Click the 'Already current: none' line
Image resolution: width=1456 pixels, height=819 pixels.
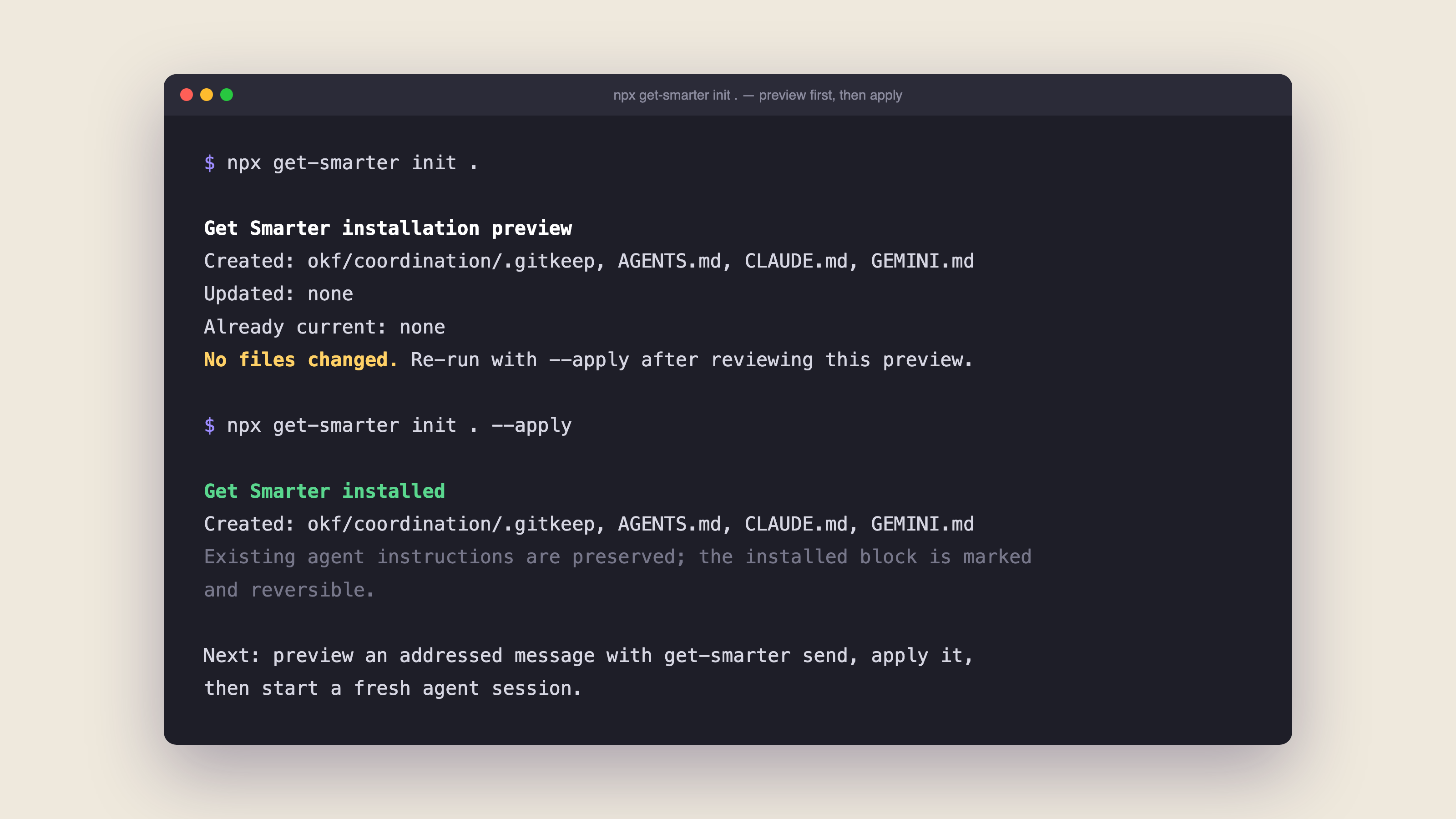tap(324, 327)
